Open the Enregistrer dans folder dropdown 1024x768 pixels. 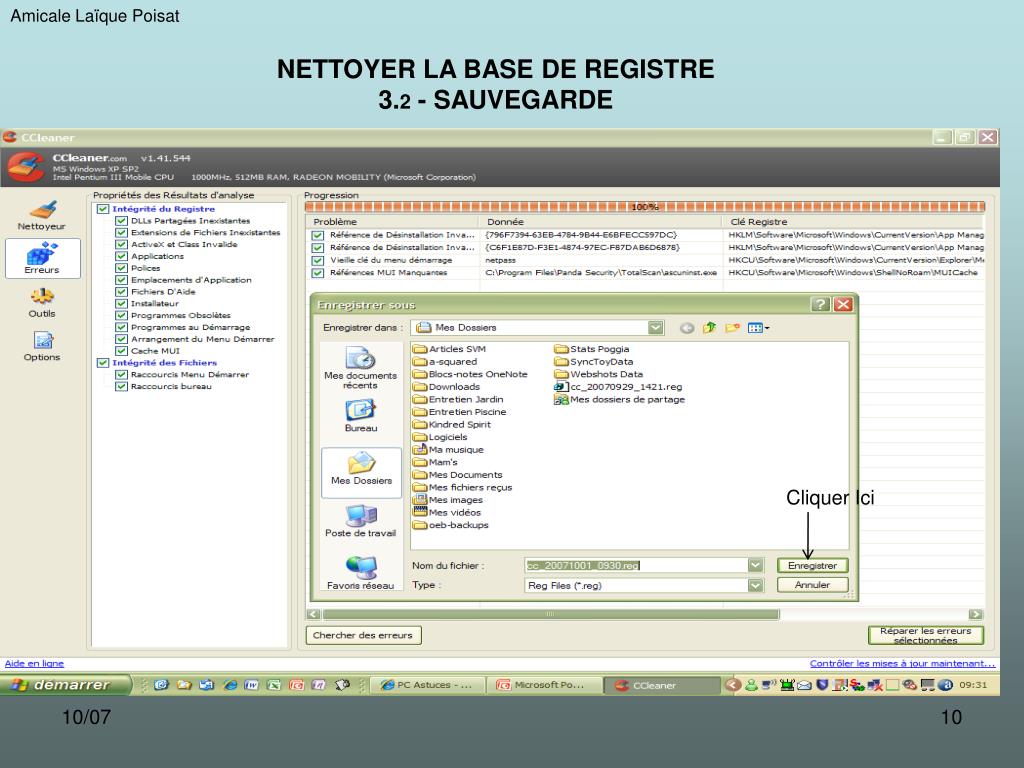point(656,328)
